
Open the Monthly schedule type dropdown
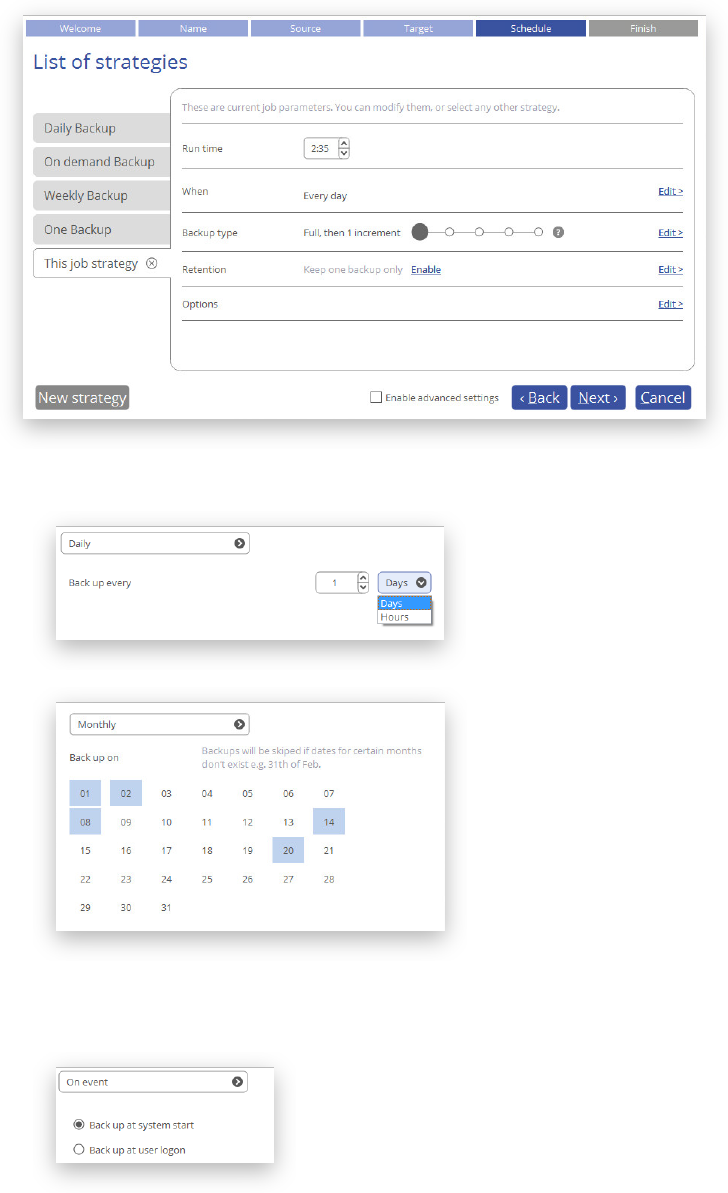click(x=159, y=724)
